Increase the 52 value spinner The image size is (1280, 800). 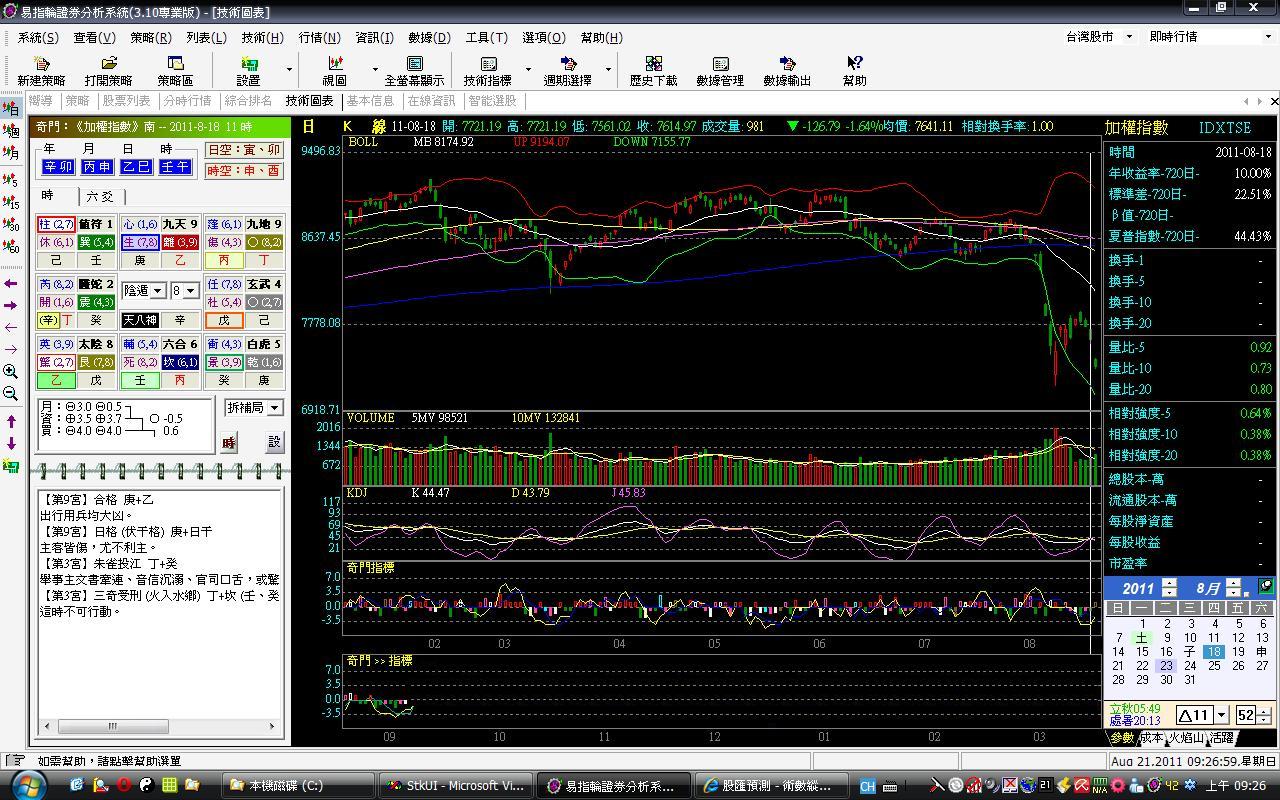click(1265, 711)
